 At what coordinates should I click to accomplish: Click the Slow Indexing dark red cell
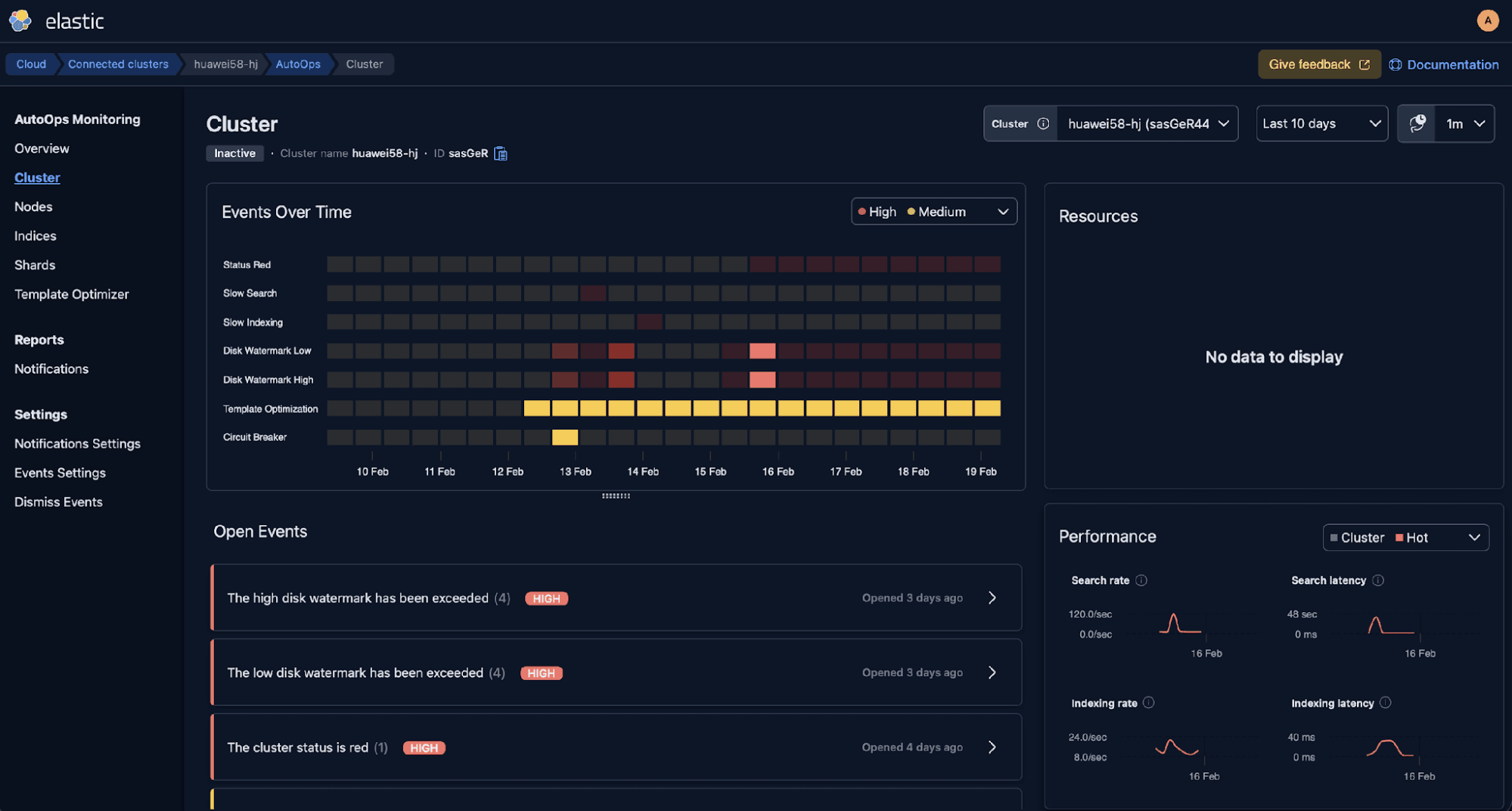coord(650,322)
